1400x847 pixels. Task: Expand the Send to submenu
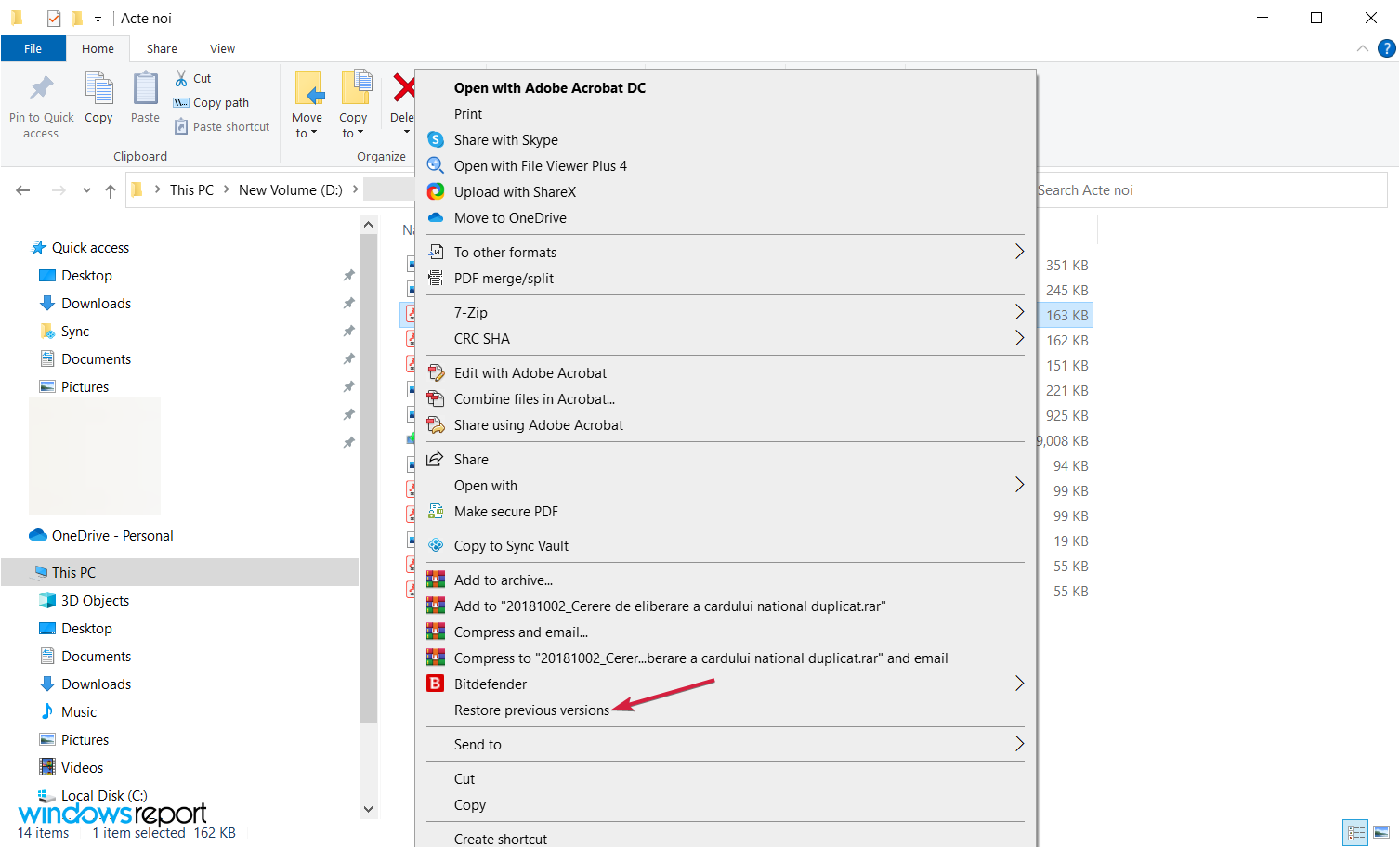(x=1019, y=745)
